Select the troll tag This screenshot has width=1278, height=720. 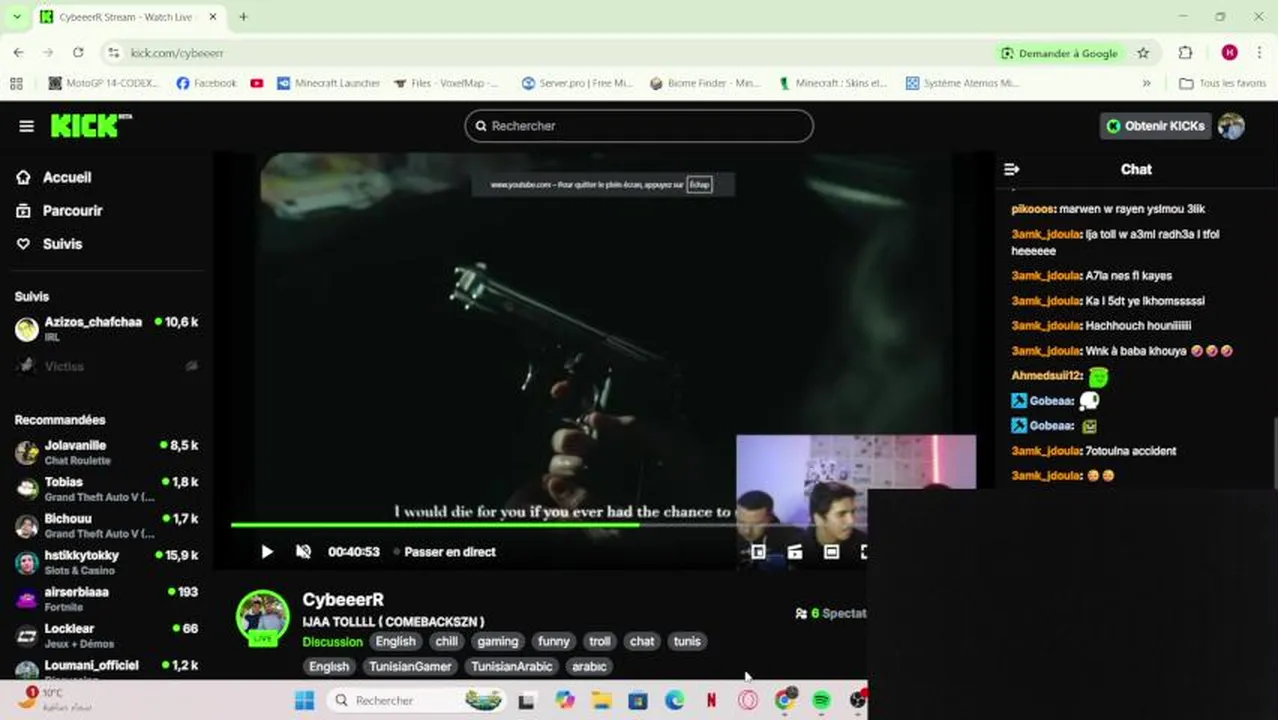pos(600,642)
